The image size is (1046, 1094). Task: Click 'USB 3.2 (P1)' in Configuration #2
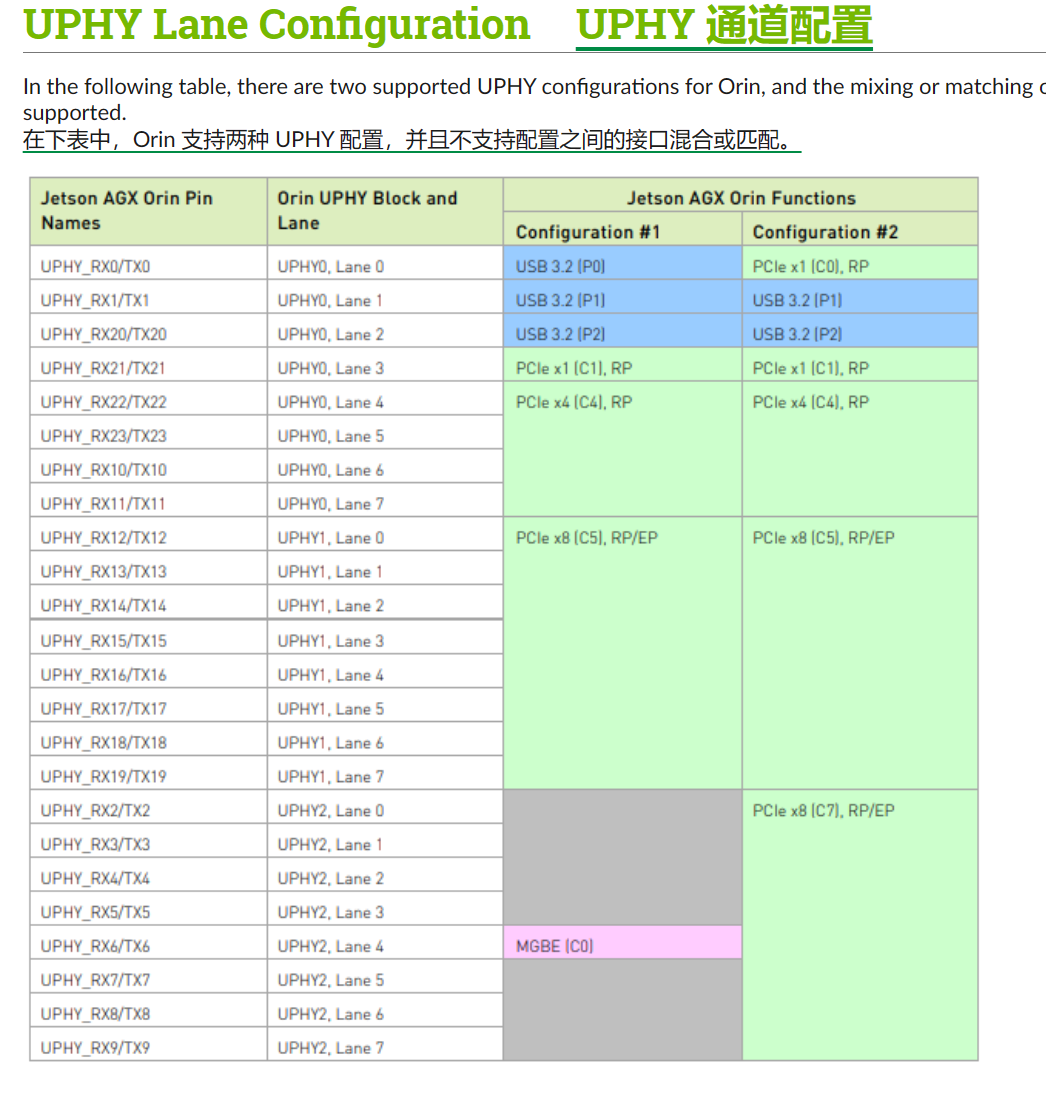[860, 297]
